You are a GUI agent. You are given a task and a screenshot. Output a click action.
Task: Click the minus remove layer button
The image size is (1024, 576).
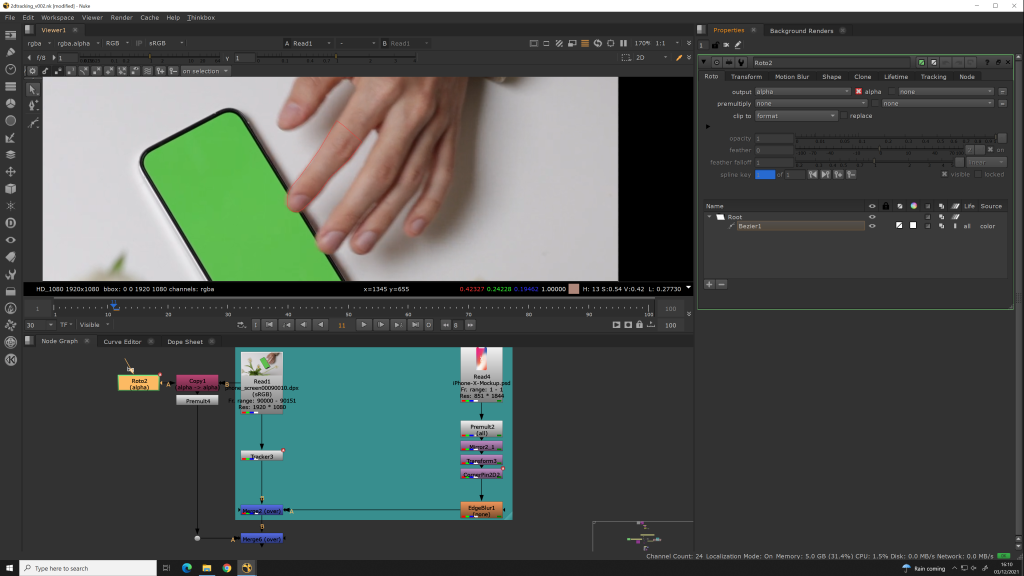[x=721, y=284]
